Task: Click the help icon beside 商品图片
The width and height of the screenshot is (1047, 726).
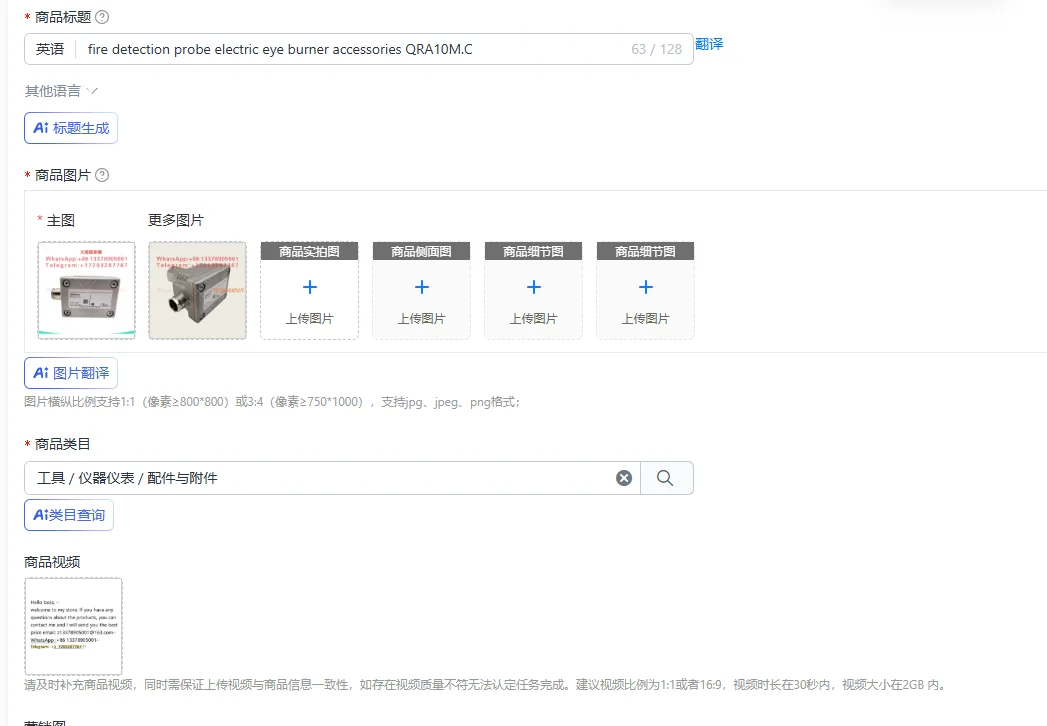Action: tap(102, 175)
